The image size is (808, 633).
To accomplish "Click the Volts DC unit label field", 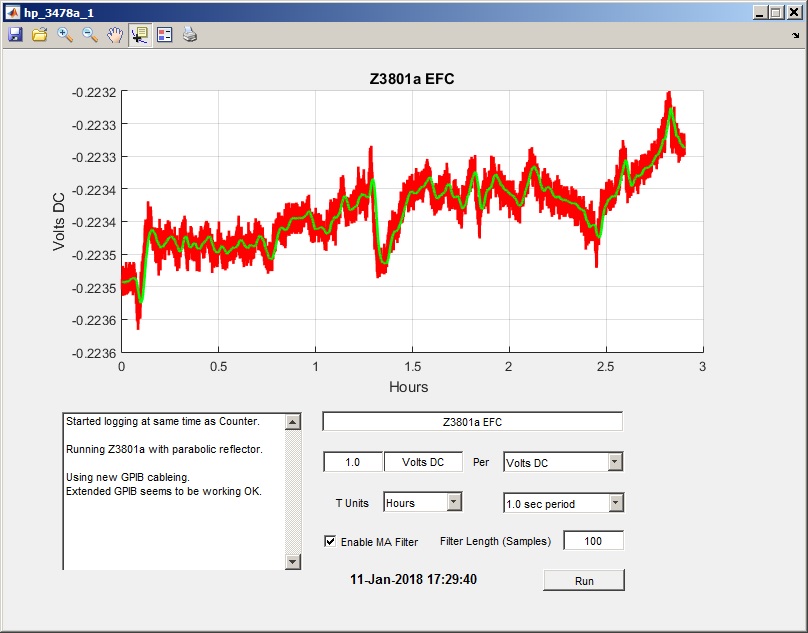I will tap(423, 462).
